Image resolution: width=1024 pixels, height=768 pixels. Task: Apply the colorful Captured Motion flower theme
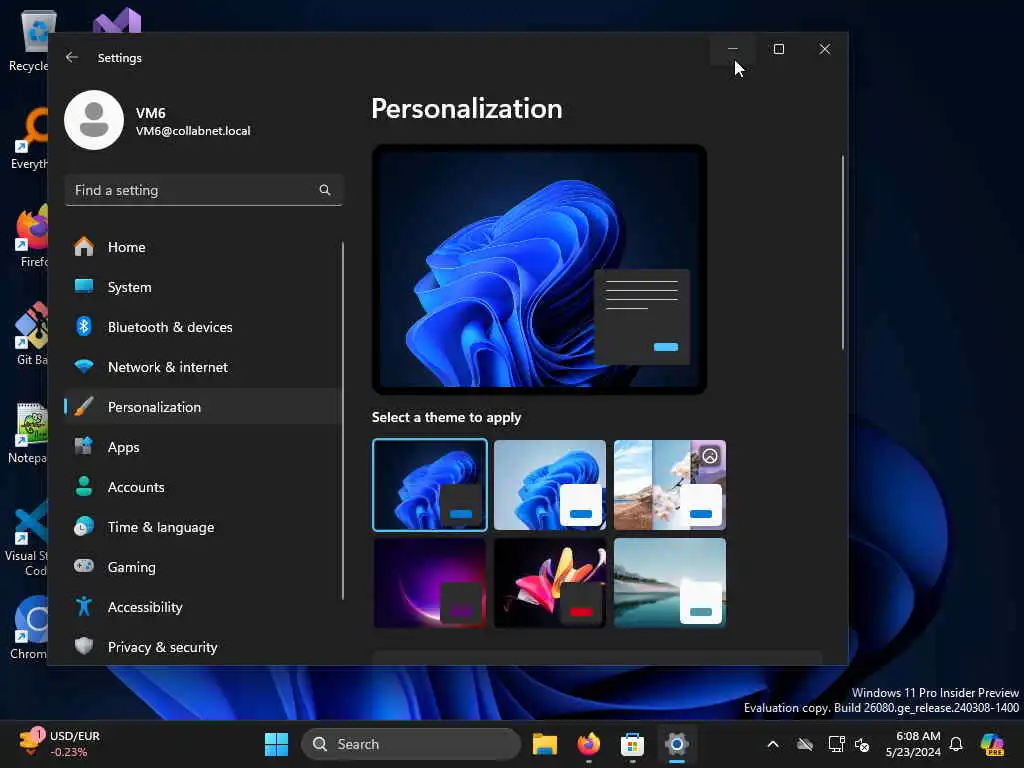click(x=550, y=583)
